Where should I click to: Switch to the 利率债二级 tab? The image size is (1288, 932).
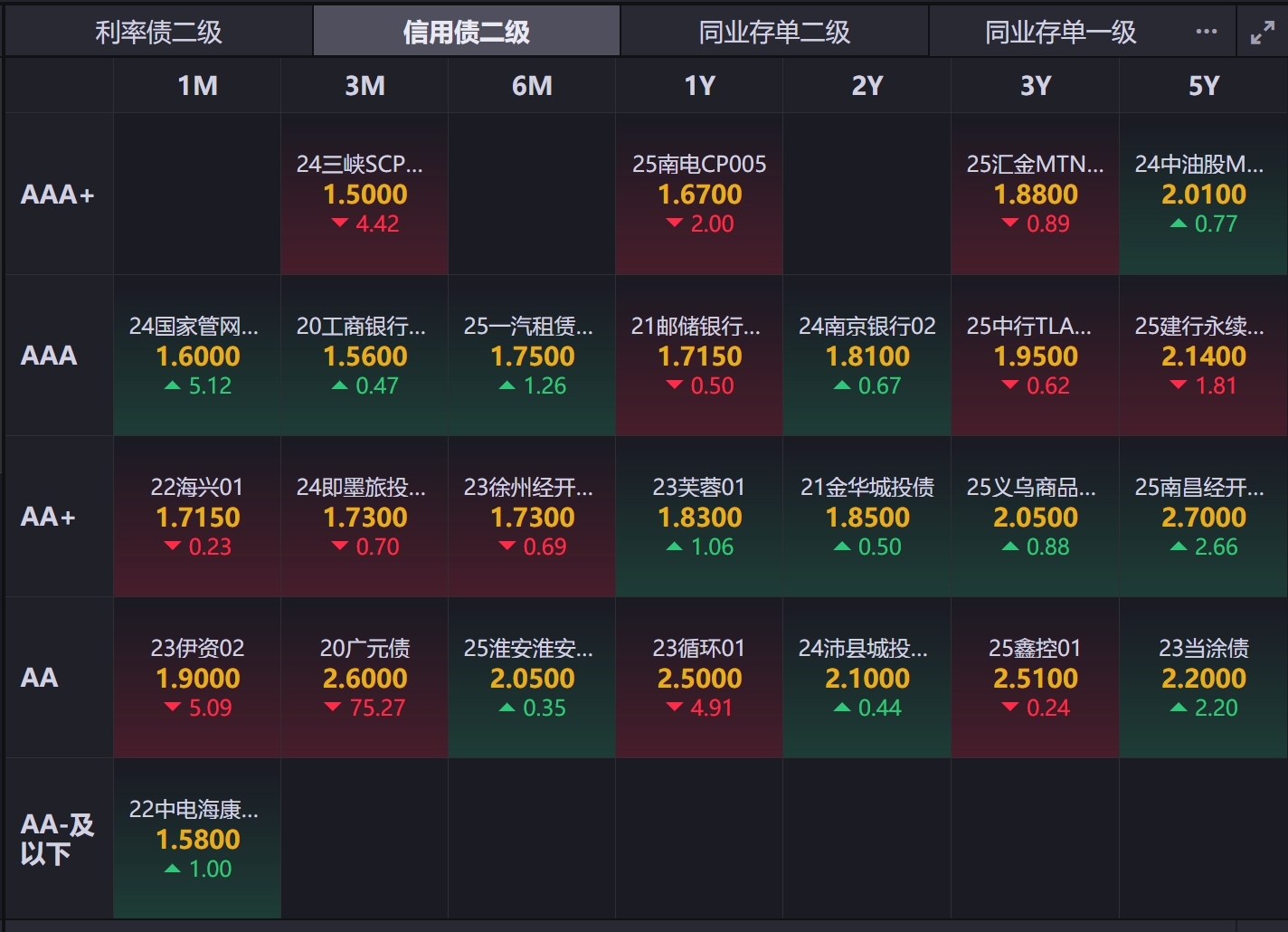pos(159,33)
